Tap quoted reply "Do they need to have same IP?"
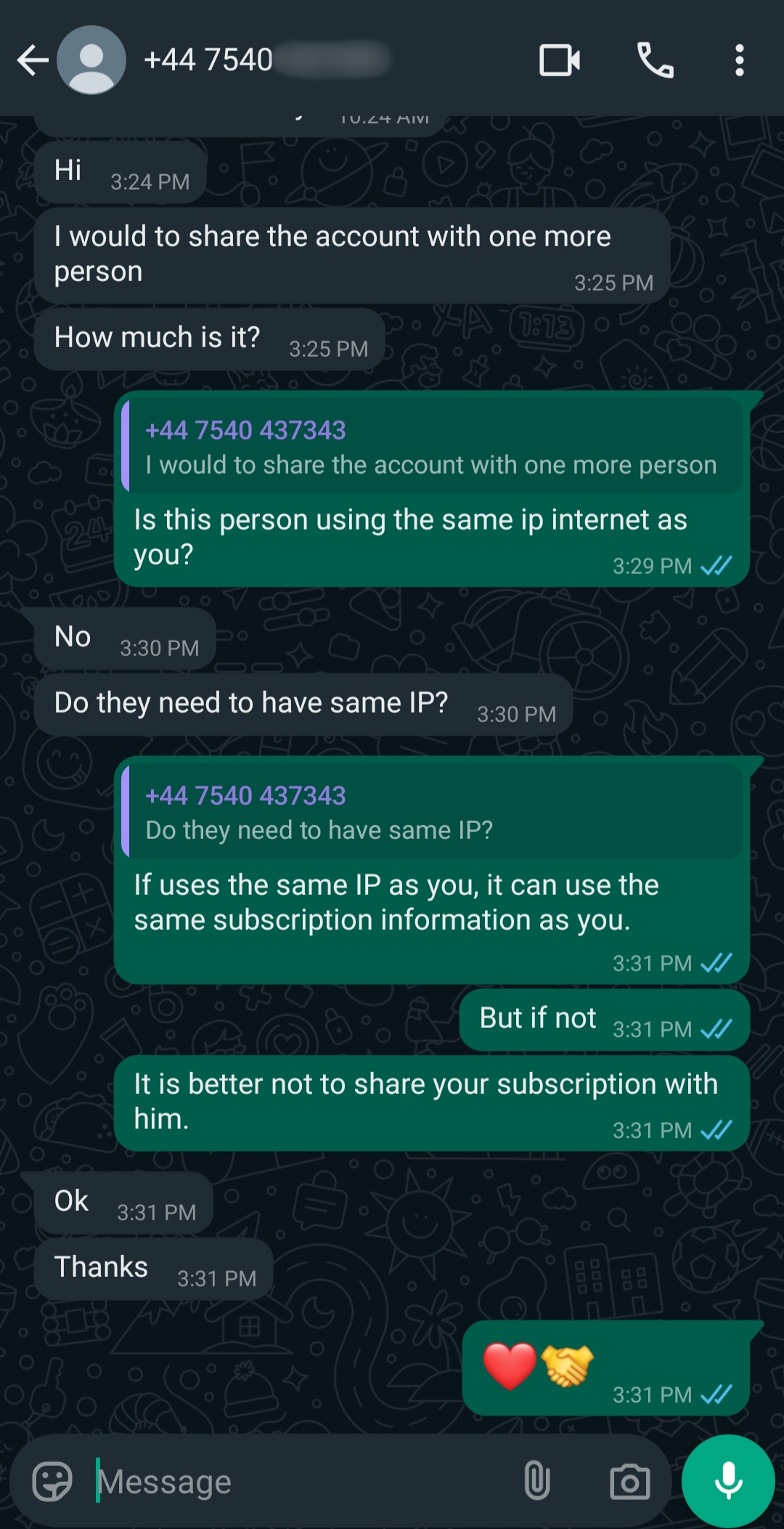Image resolution: width=784 pixels, height=1529 pixels. click(x=433, y=812)
